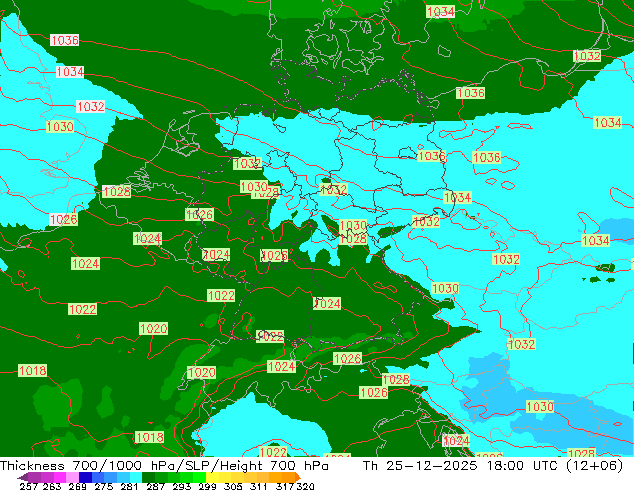Click the chart title 'Thickness 700/1000 hPa/SLP/Height 700 hPa'
Image resolution: width=634 pixels, height=490 pixels.
click(x=164, y=466)
